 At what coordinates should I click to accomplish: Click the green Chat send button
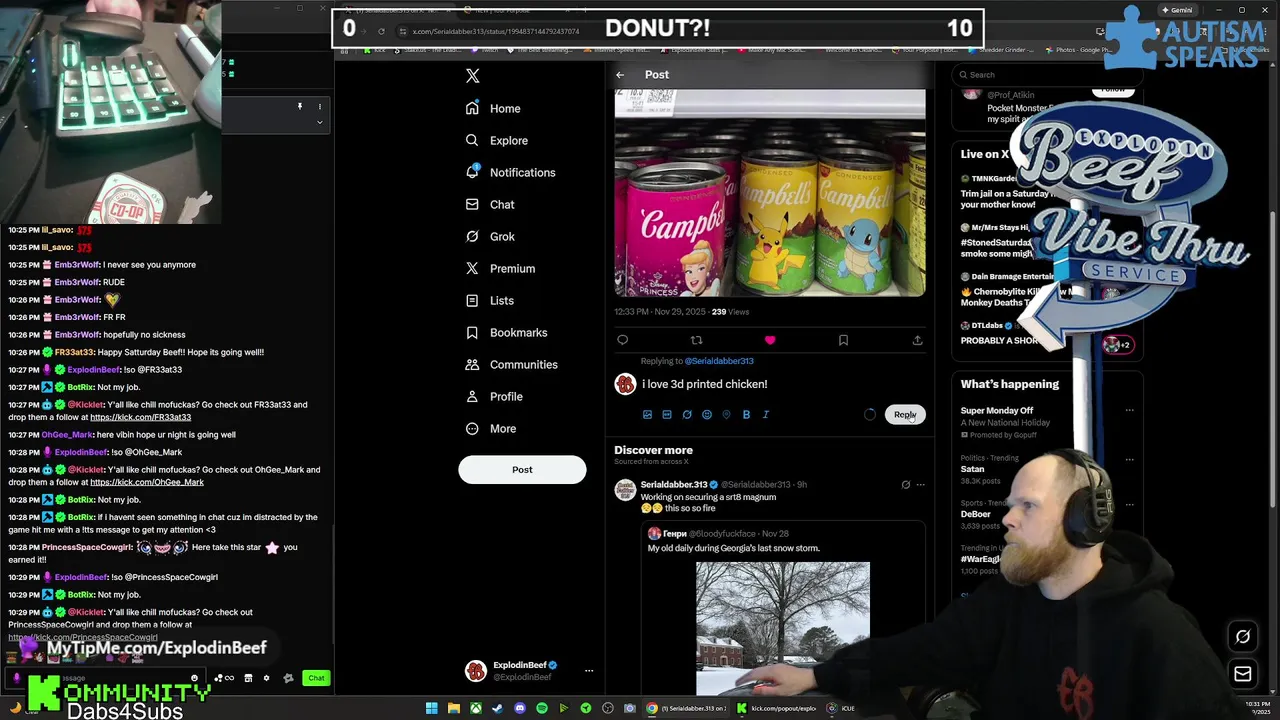(x=316, y=678)
